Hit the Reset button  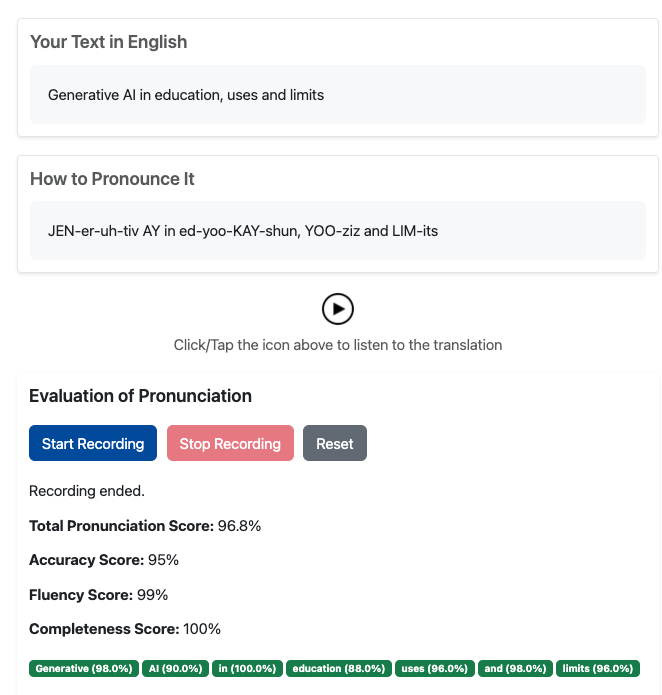(335, 444)
